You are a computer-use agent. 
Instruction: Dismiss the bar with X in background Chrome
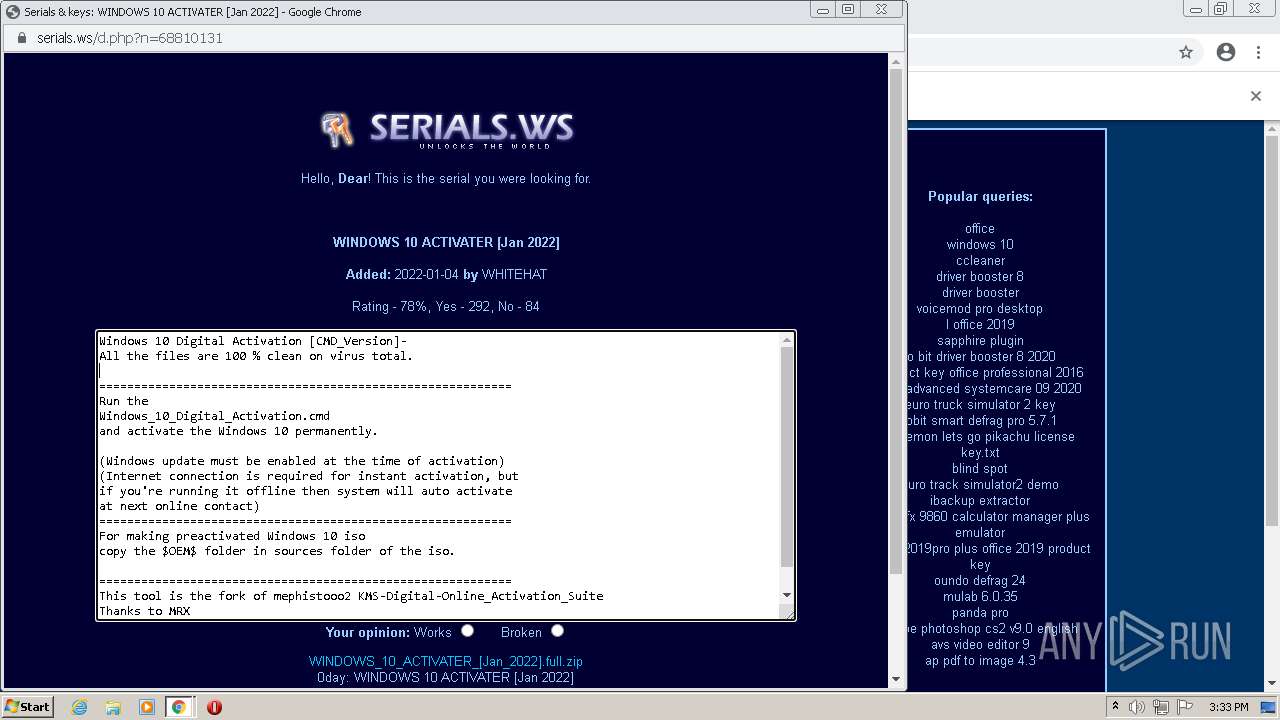(x=1256, y=96)
